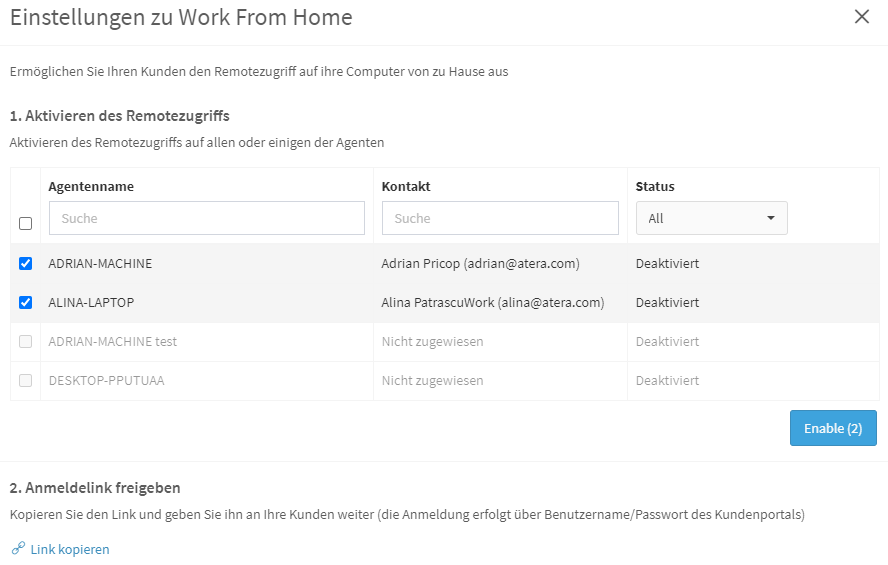Focus the Kontakt search field

point(500,218)
